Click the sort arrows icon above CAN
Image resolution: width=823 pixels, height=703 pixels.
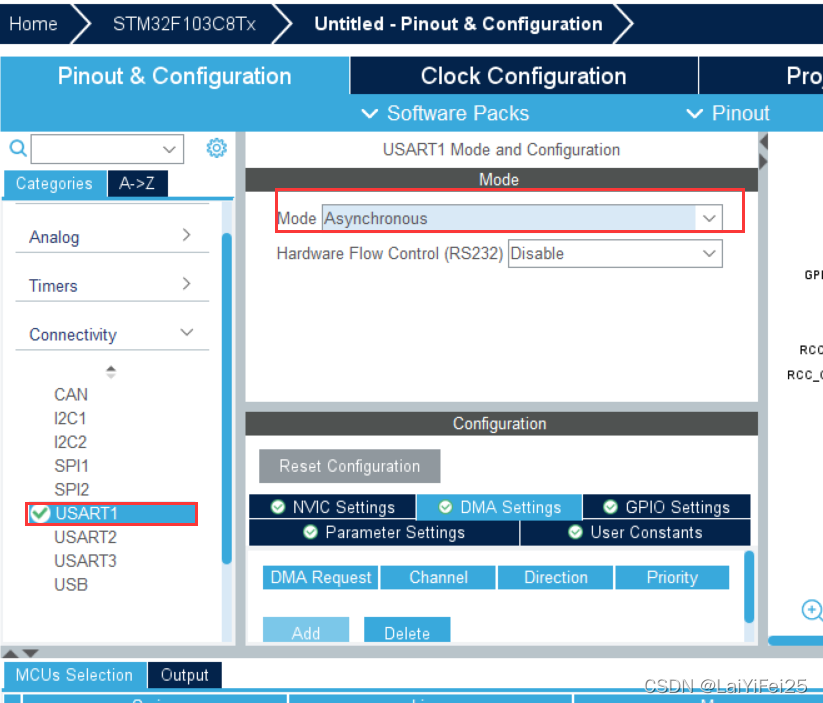111,372
